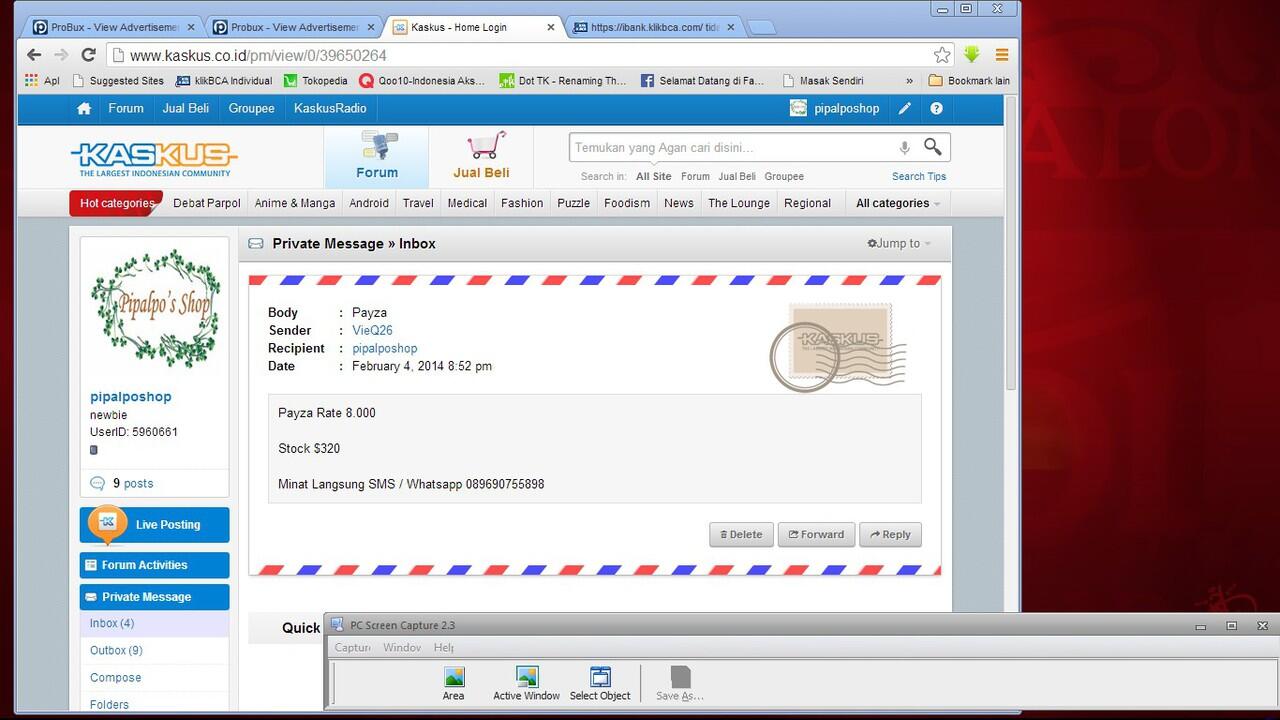1280x720 pixels.
Task: Open recipient pipalposhop profile link
Action: [x=385, y=349]
